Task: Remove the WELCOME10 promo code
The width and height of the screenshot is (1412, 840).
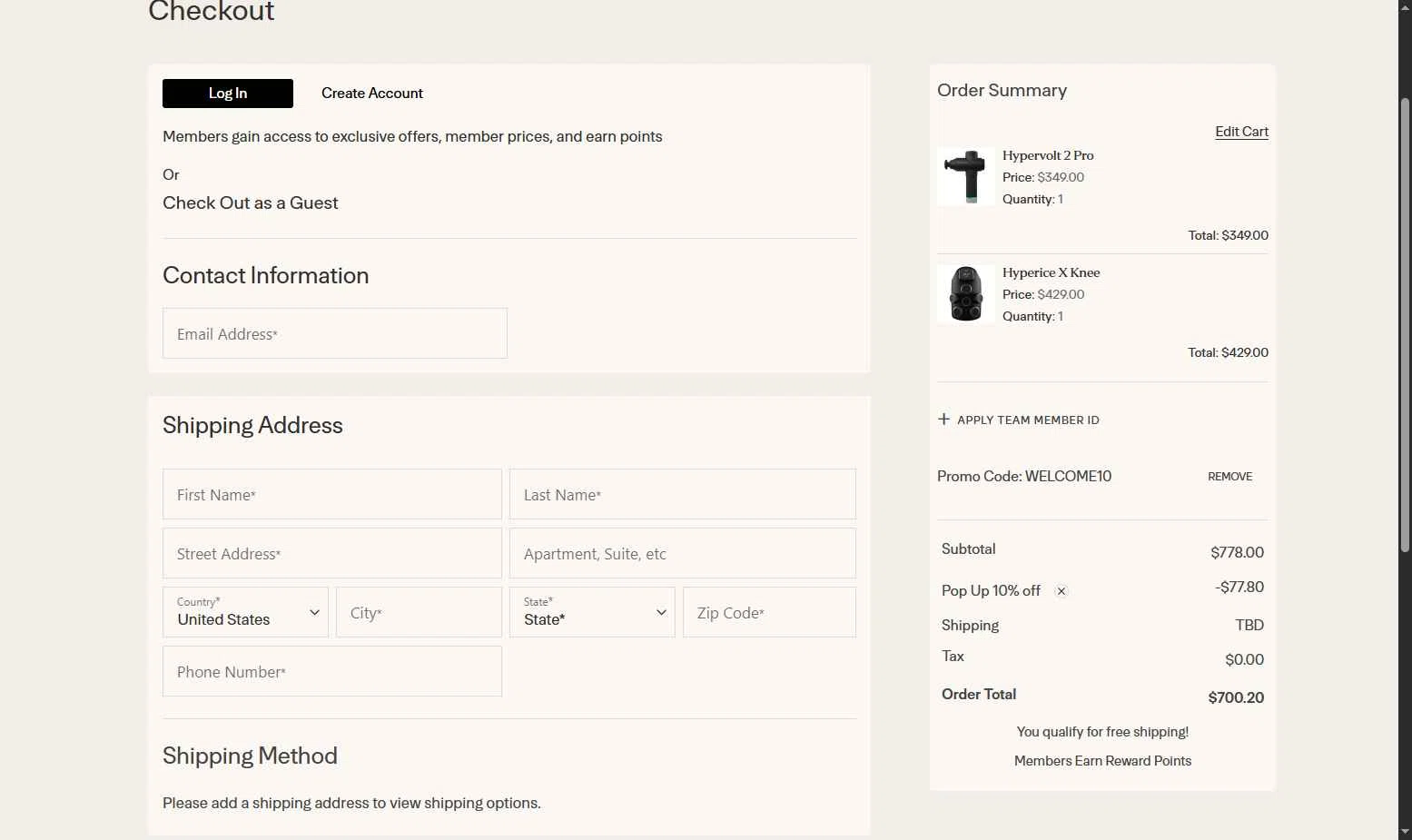Action: pos(1229,477)
